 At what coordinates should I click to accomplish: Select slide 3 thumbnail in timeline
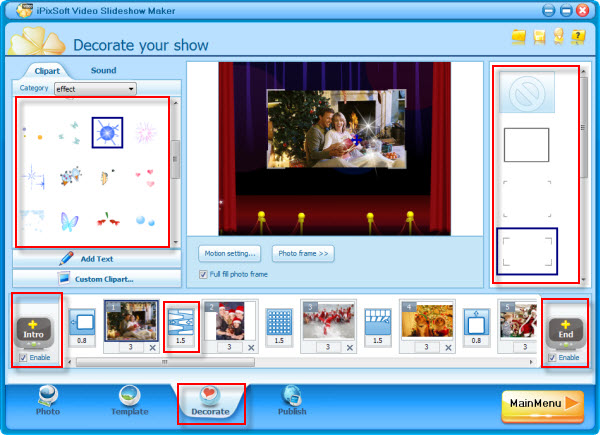pyautogui.click(x=329, y=321)
